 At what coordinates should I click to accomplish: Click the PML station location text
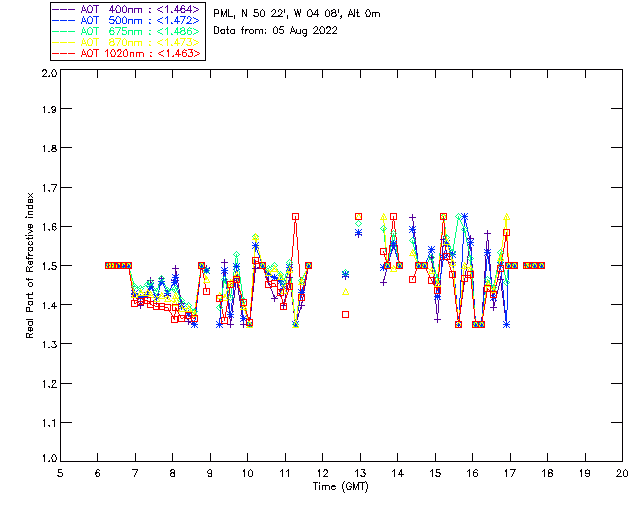pyautogui.click(x=297, y=14)
